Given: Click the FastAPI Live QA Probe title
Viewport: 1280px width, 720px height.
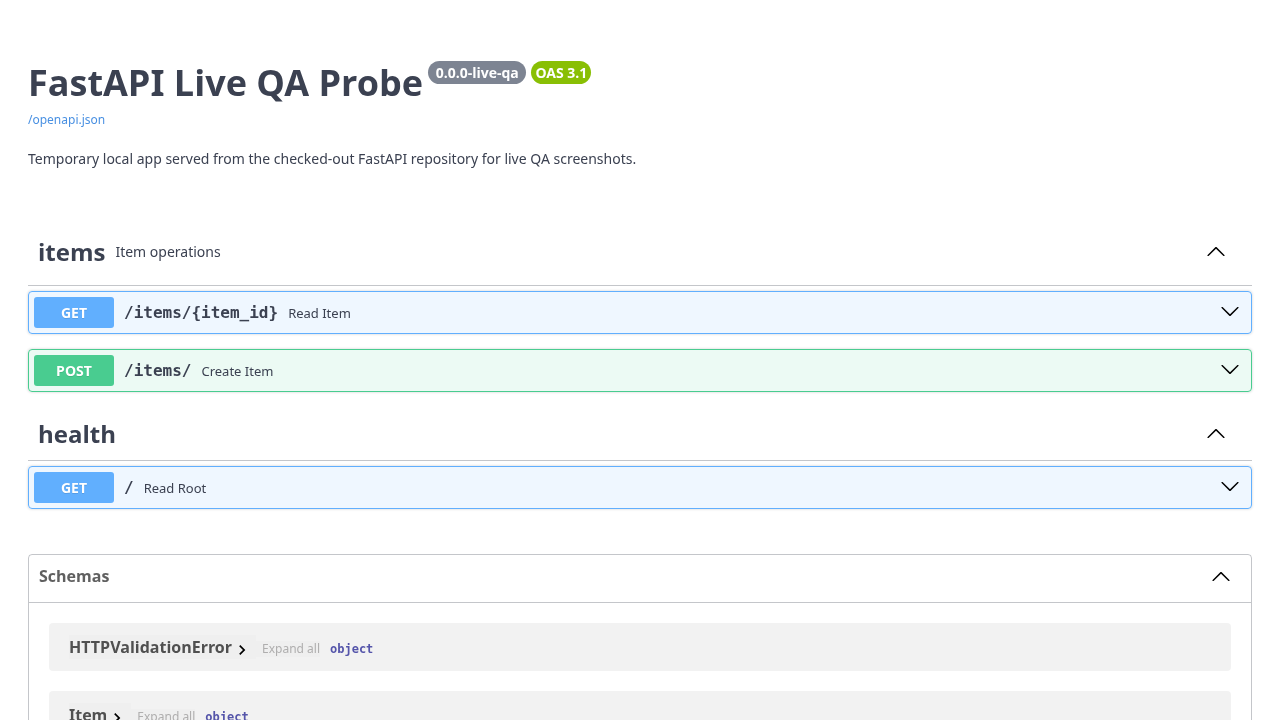Looking at the screenshot, I should click(225, 83).
